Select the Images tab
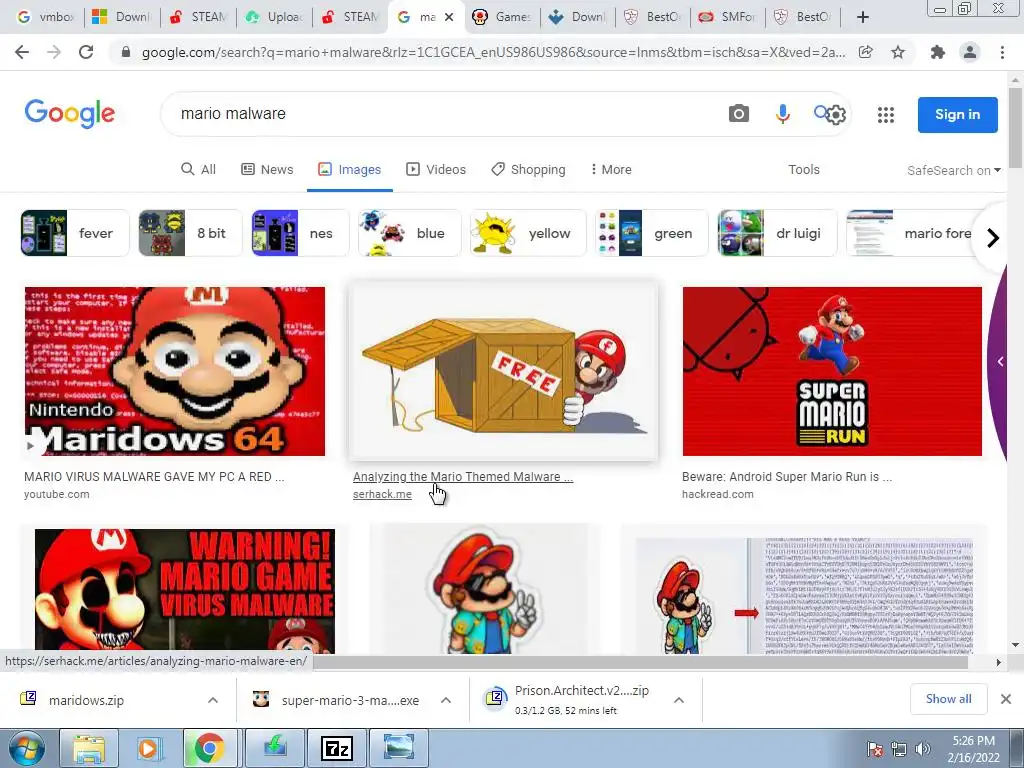The height and width of the screenshot is (768, 1024). click(x=349, y=169)
